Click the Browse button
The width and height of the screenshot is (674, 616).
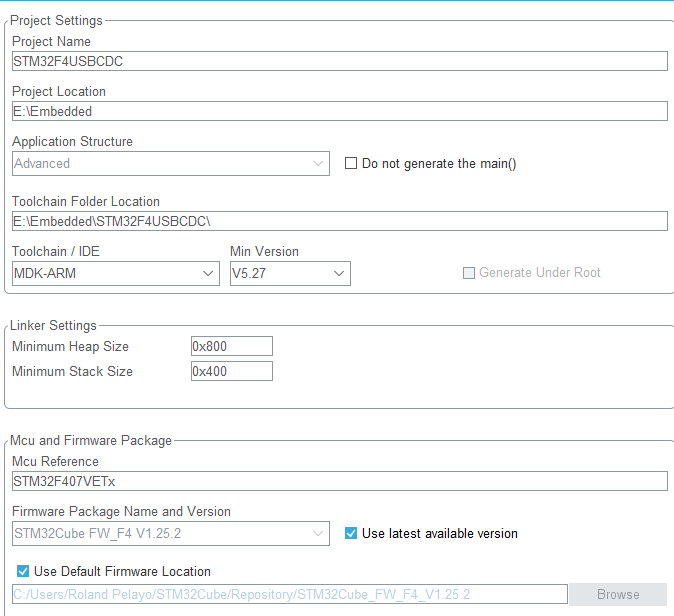click(618, 594)
